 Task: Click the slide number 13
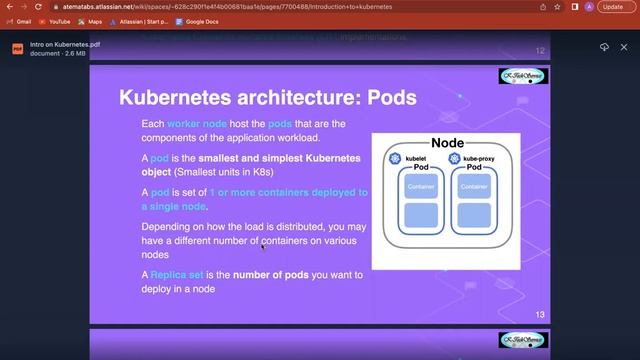(x=540, y=315)
